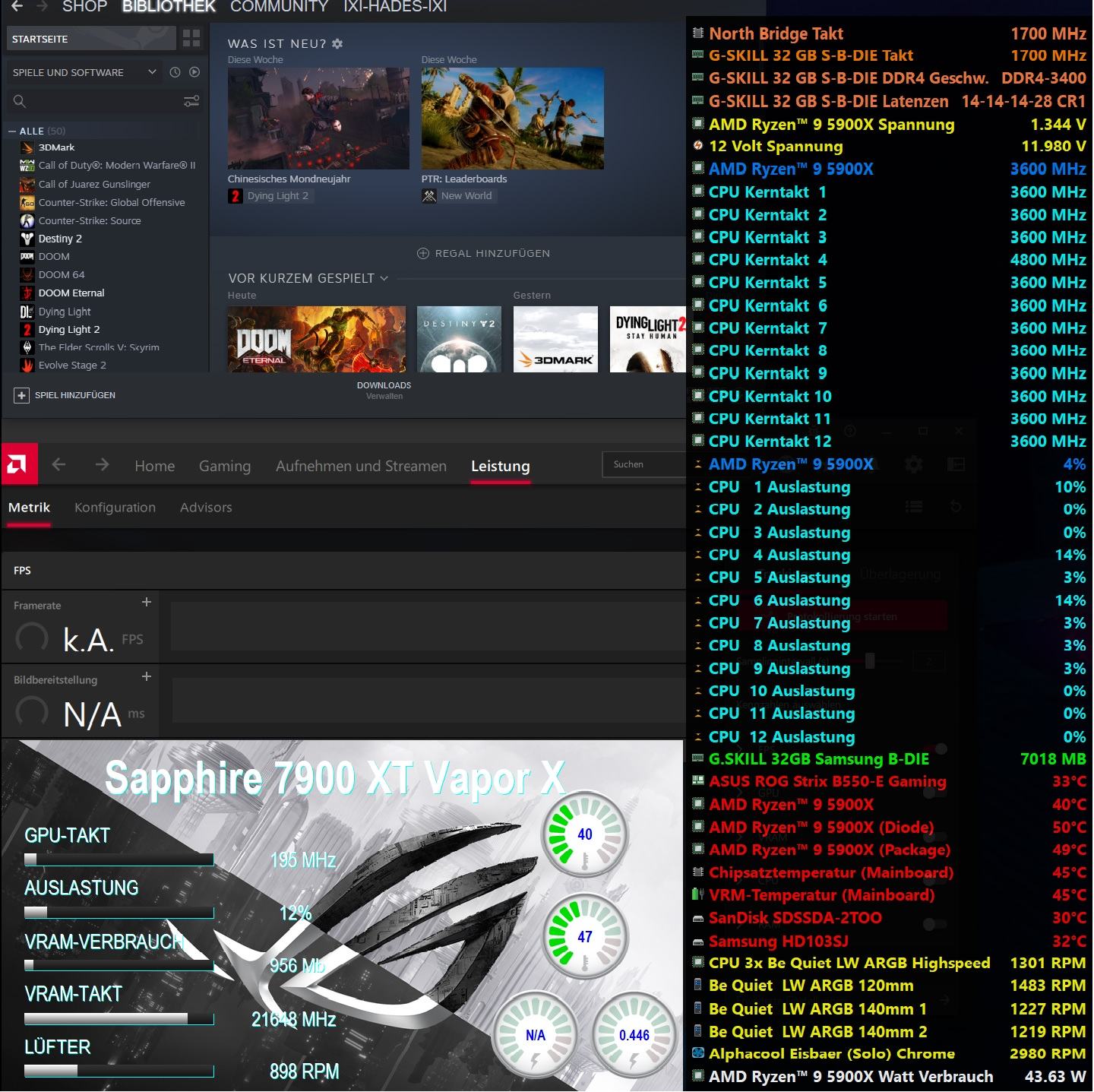Expand 'Vor kurzem gespielt' shelf dropdown

click(384, 279)
